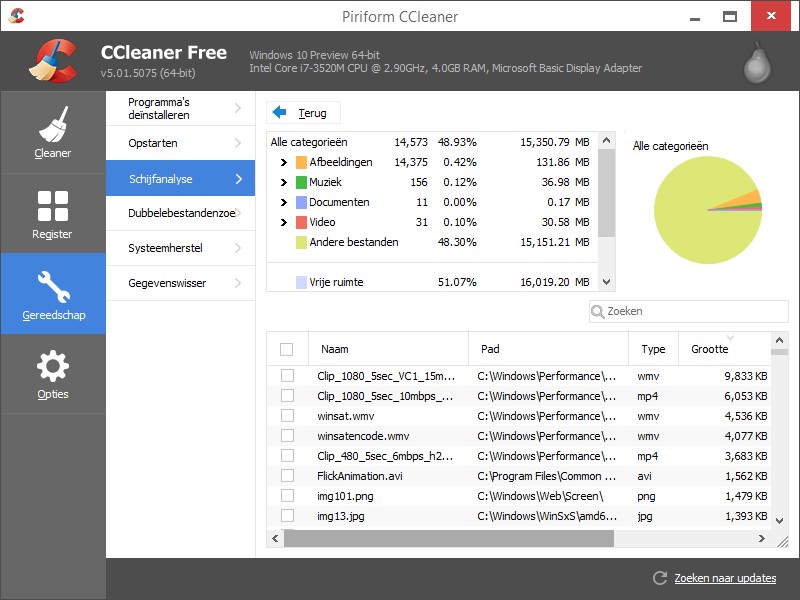
Task: Tick the select-all checkbox in the Naam header
Action: tap(287, 349)
